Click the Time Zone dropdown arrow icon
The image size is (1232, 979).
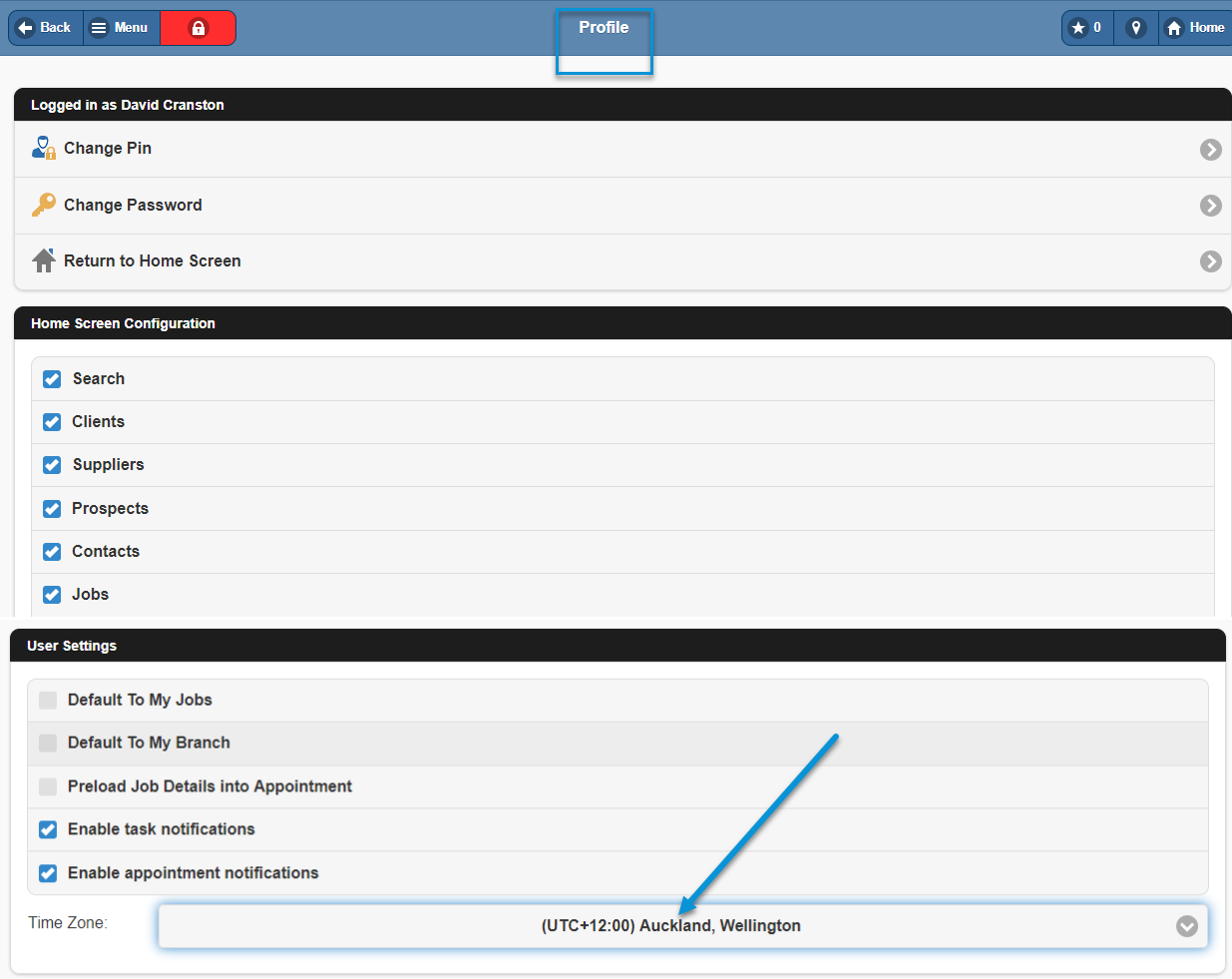[1187, 926]
